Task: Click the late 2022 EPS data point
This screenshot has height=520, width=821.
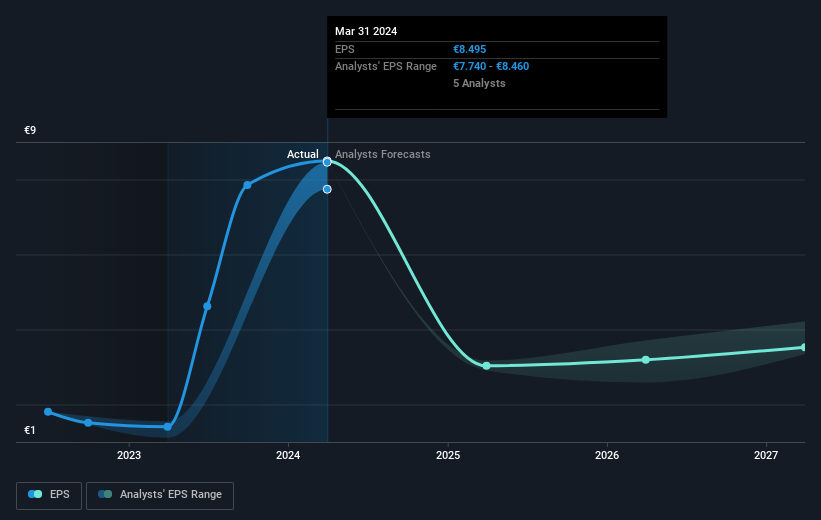Action: point(88,423)
